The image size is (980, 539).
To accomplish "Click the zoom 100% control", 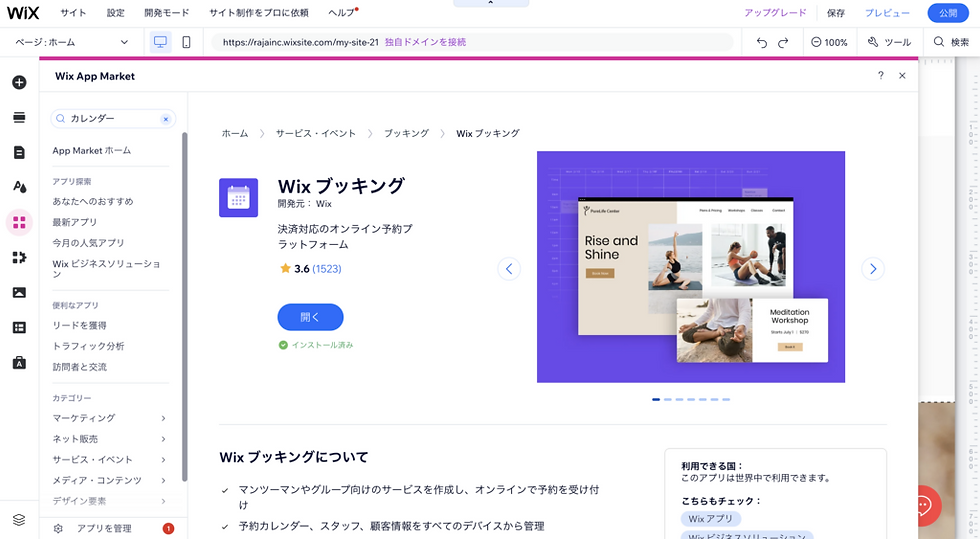I will (x=829, y=43).
